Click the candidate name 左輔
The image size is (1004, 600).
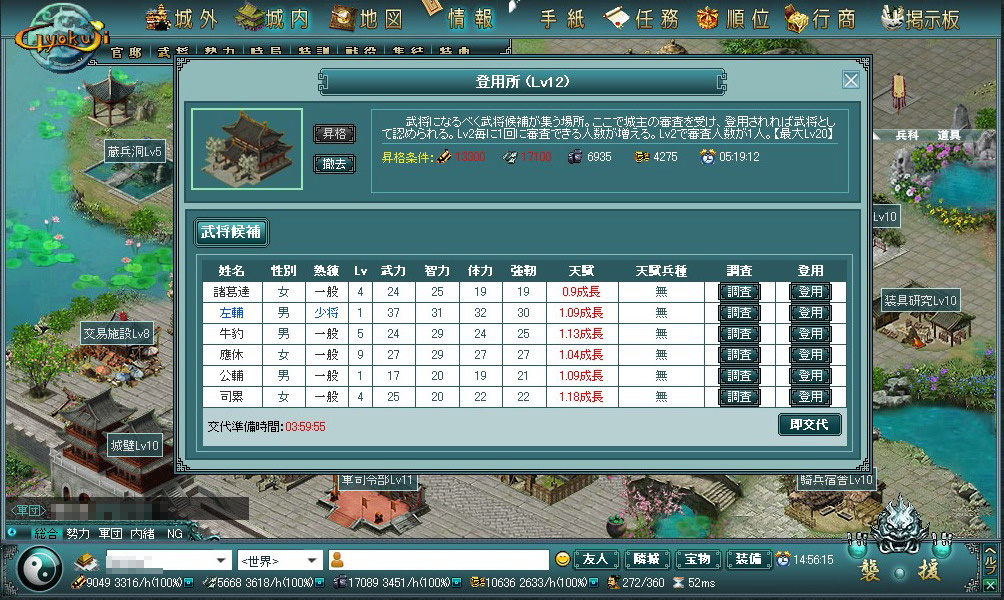pos(231,313)
